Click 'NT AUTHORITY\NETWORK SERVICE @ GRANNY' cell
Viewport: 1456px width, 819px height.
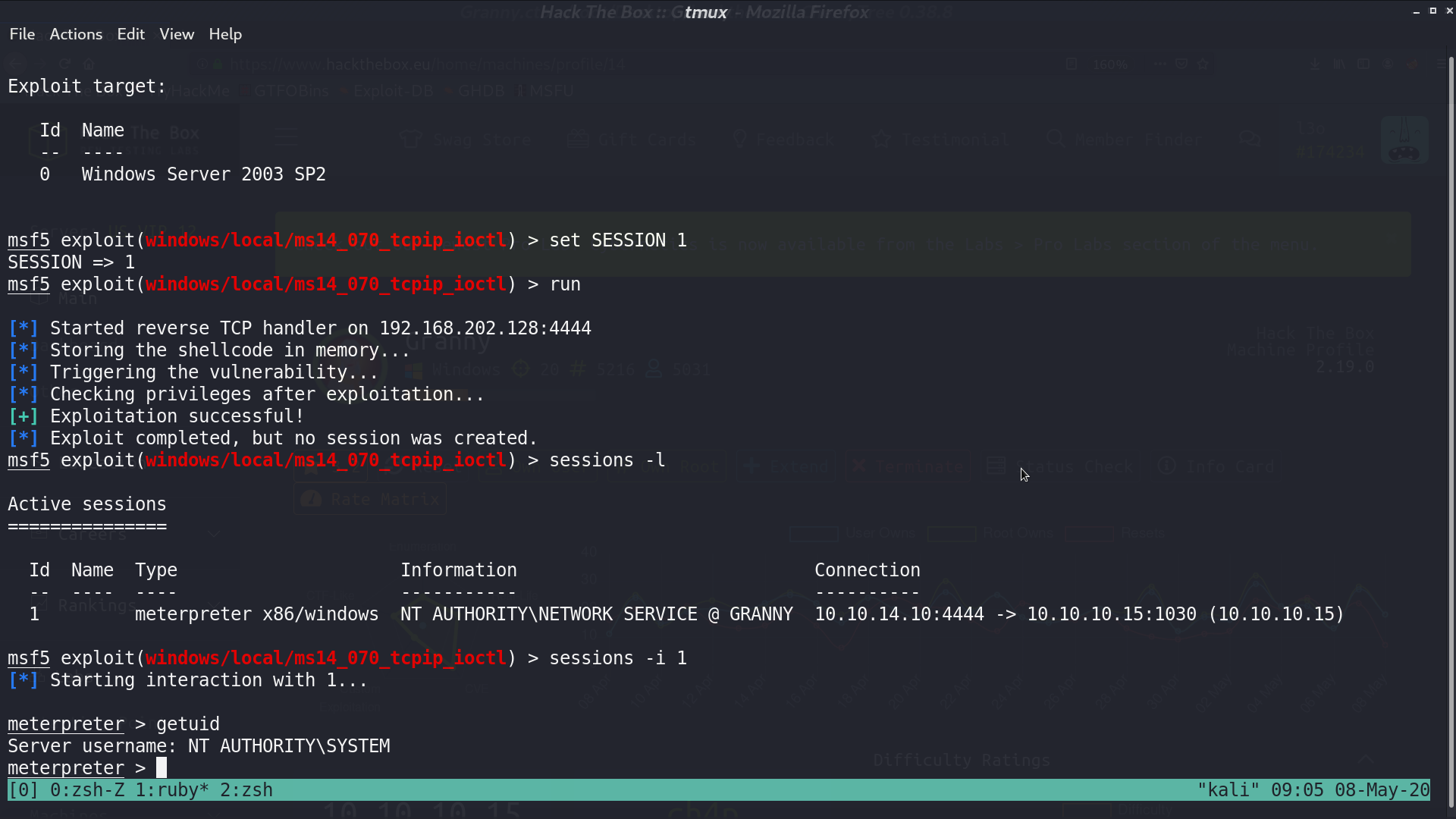click(597, 614)
